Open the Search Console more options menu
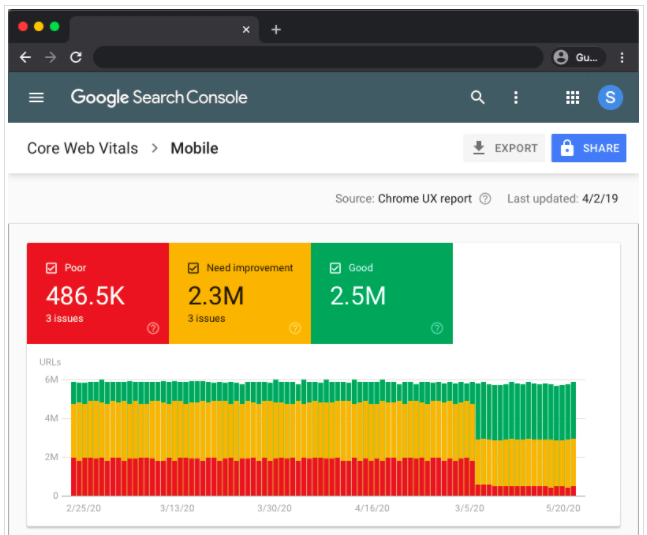The width and height of the screenshot is (647, 535). point(516,98)
